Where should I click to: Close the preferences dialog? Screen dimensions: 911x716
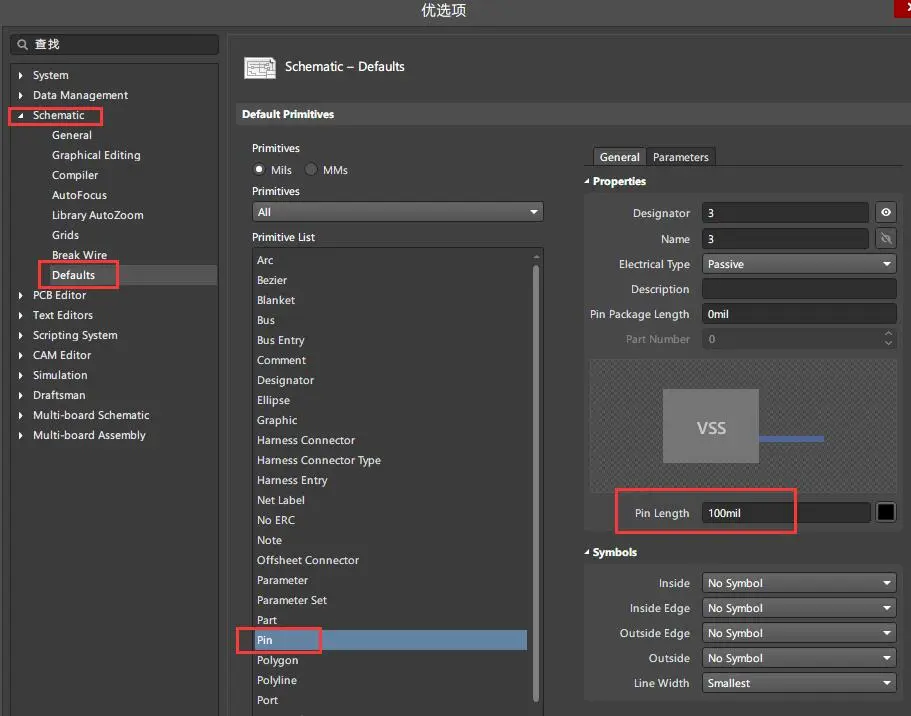pos(900,8)
